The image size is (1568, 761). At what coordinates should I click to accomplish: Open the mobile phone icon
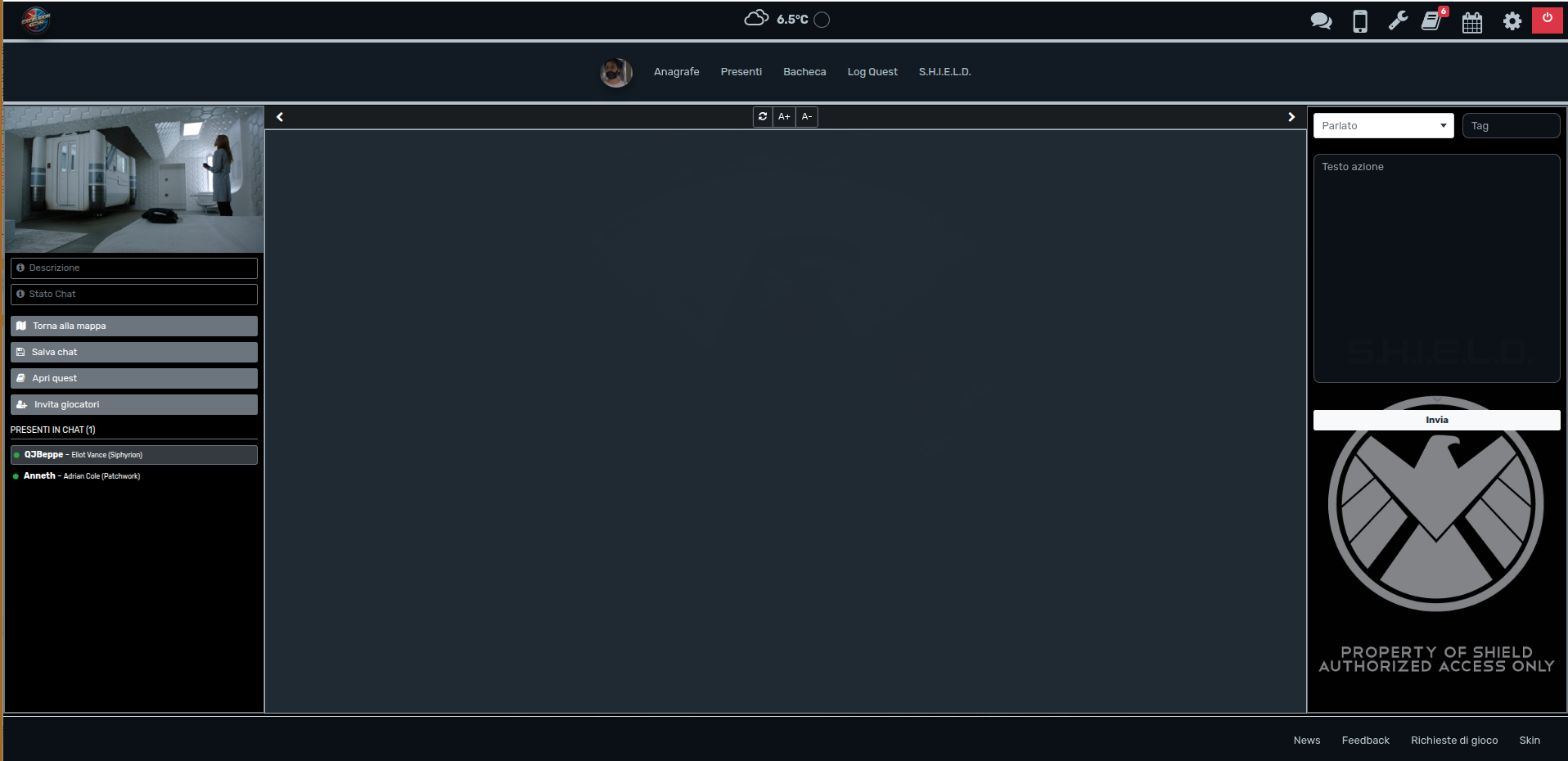click(1360, 21)
